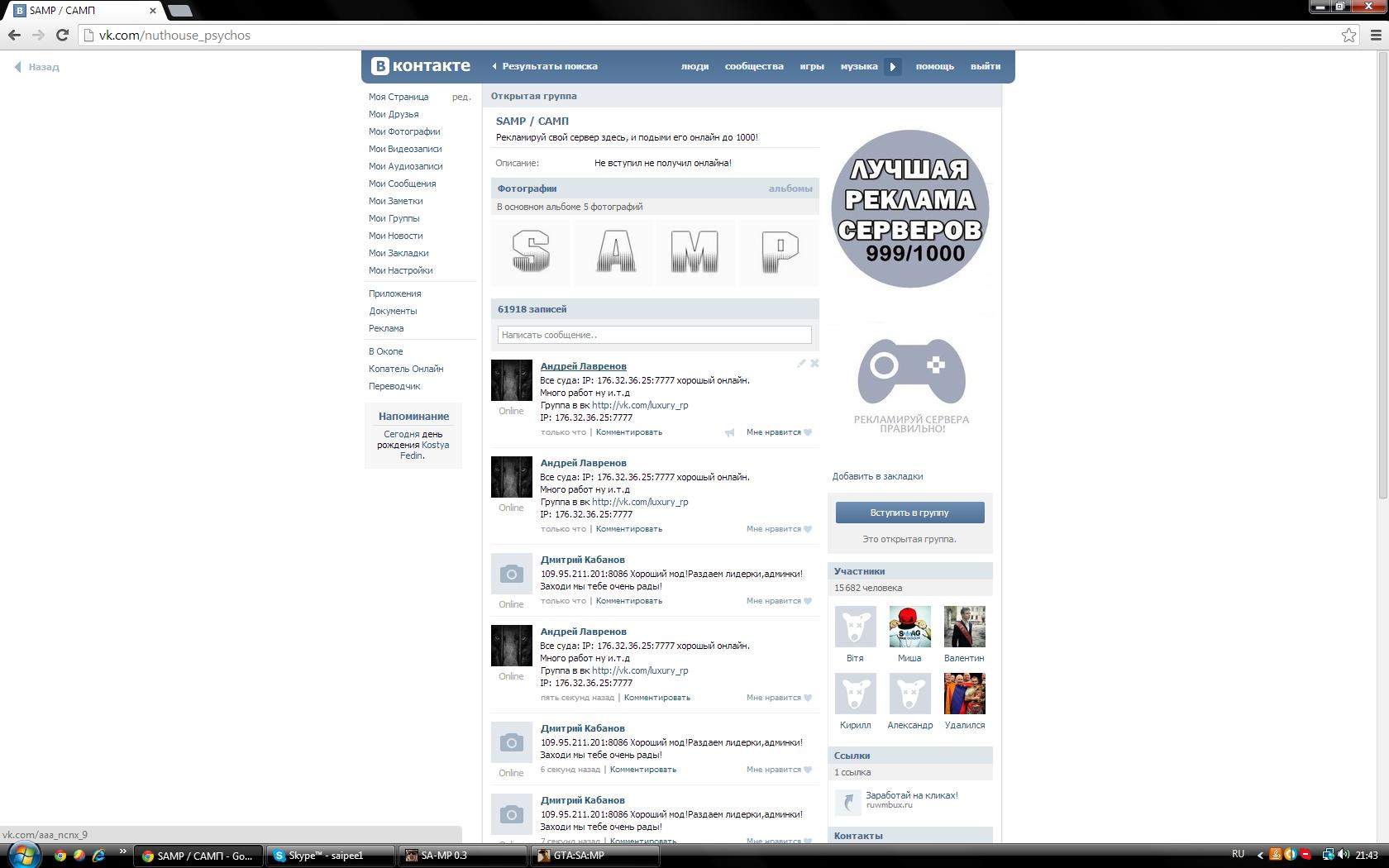Open member Кирилл's avatar
Viewport: 1389px width, 868px height.
tap(855, 694)
